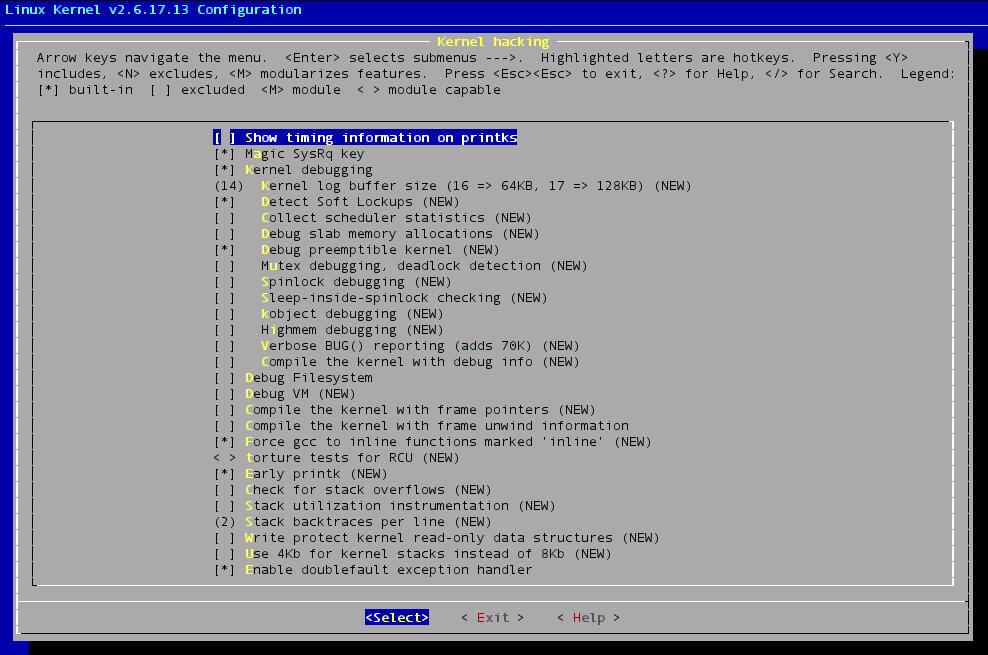Enable Debug slab memory allocations
The image size is (988, 655).
pos(376,234)
